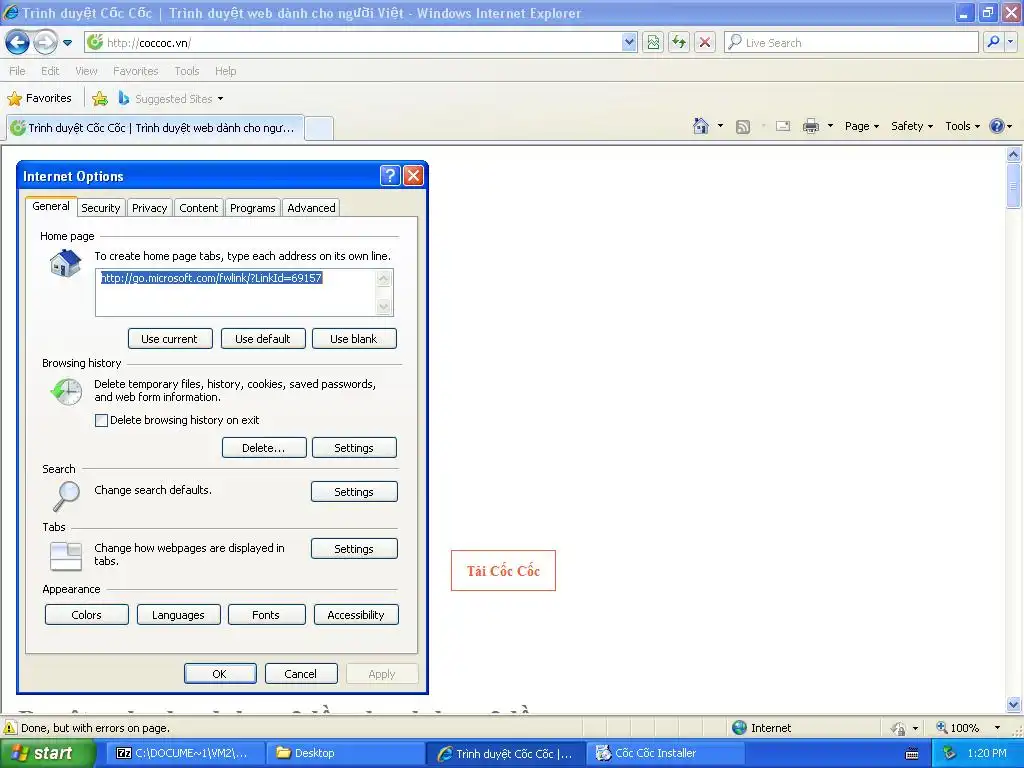Click the Use default button
This screenshot has width=1024, height=768.
tap(263, 339)
